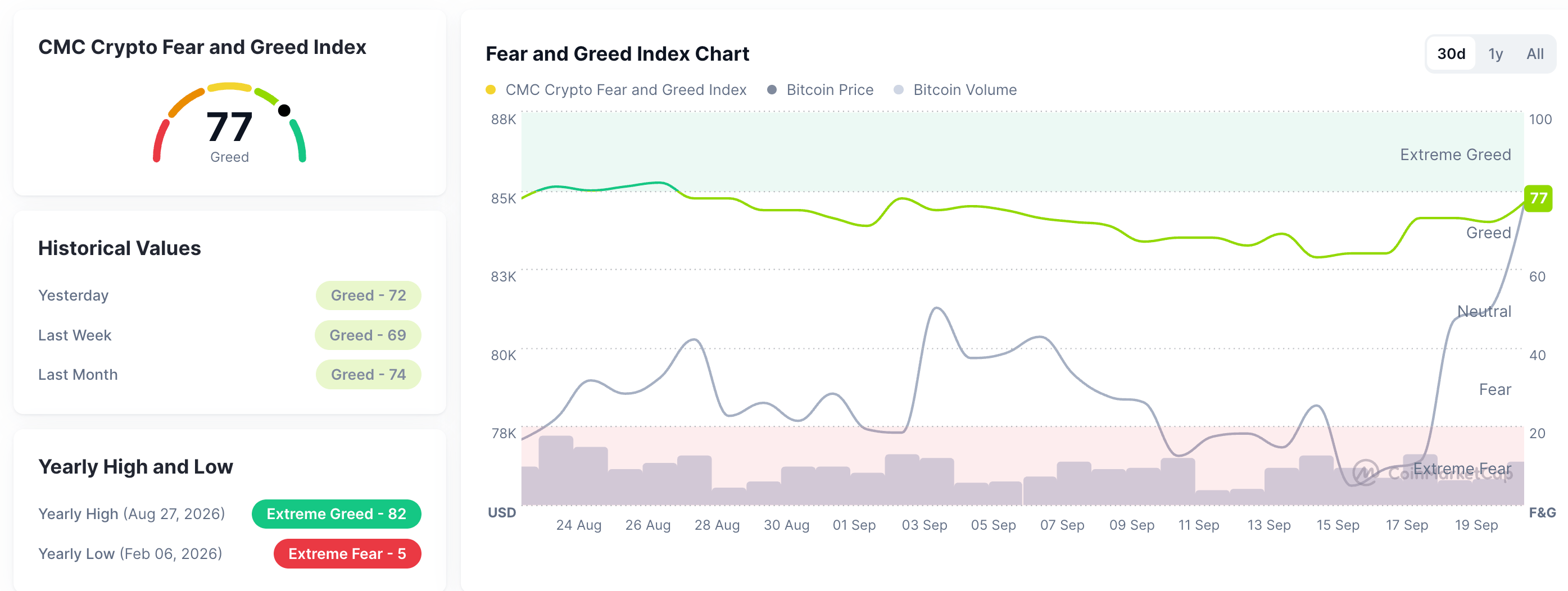1568x591 pixels.
Task: Click the black gauge needle indicator dot
Action: [284, 110]
